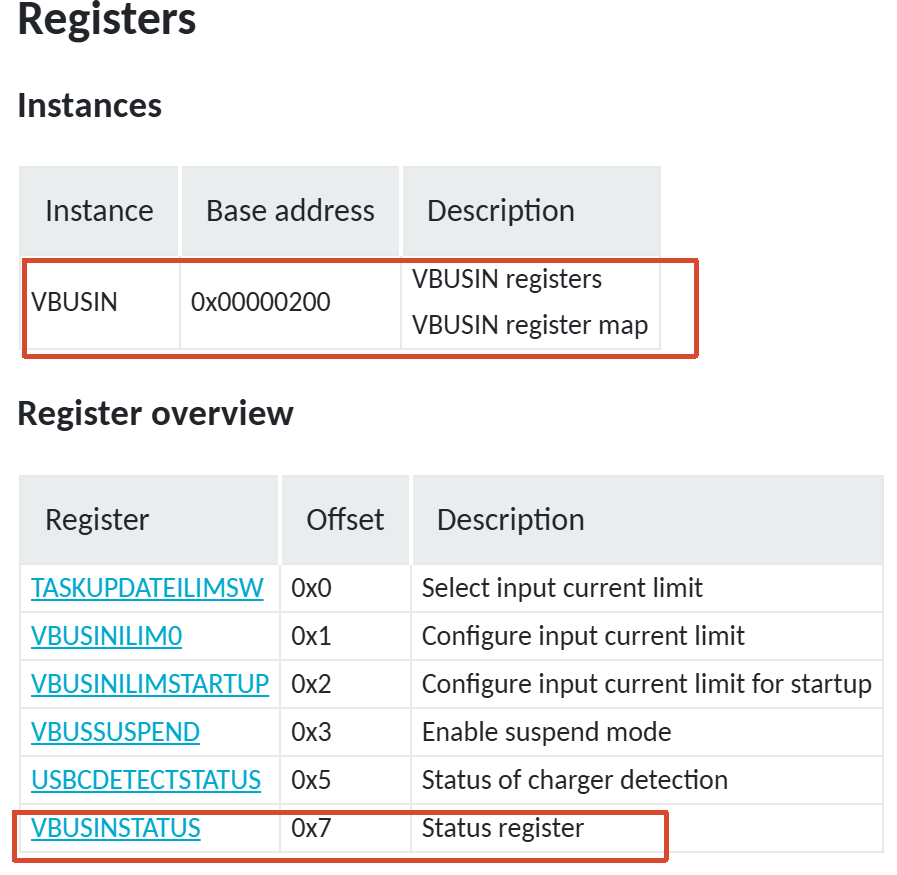Screen dimensions: 897x875
Task: Click offset value 0x1
Action: 311,636
